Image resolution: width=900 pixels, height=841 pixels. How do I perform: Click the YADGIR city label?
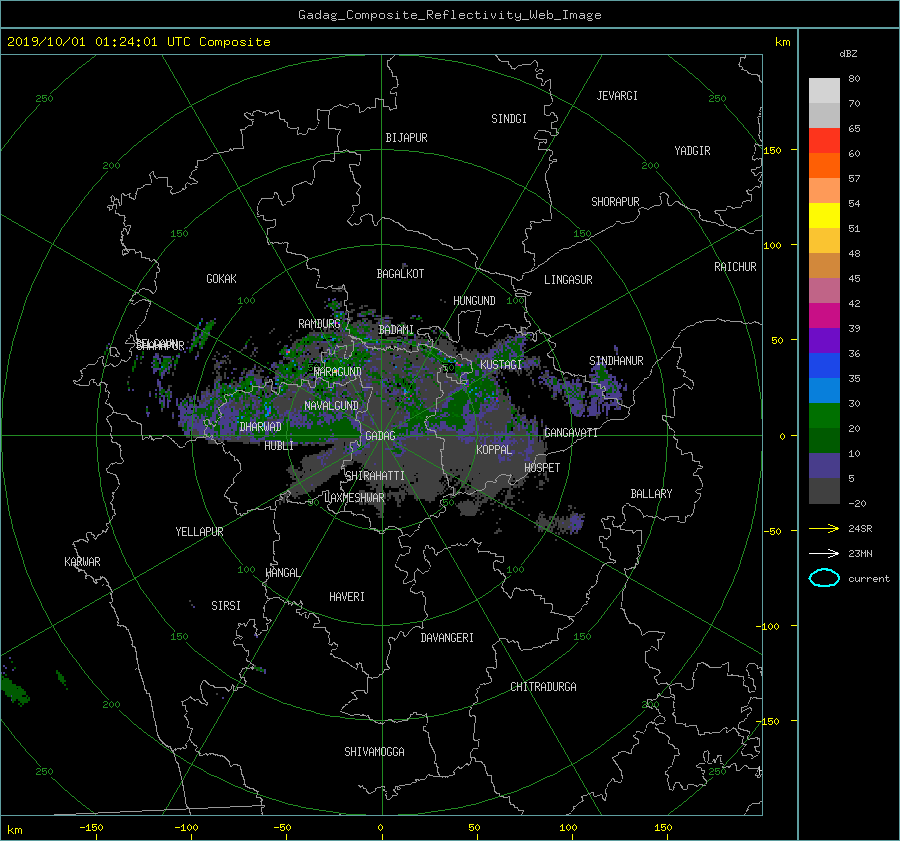coord(692,150)
